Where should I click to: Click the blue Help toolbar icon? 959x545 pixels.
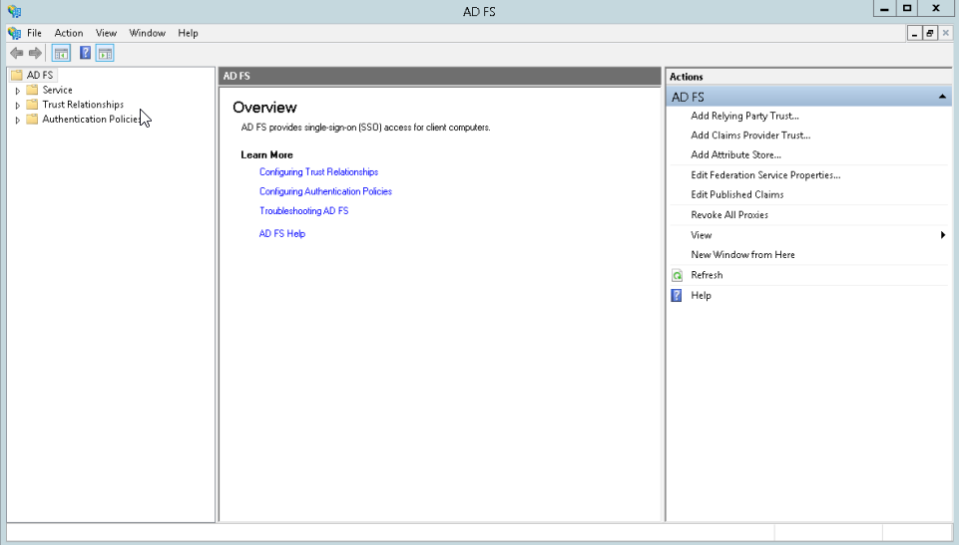tap(85, 53)
